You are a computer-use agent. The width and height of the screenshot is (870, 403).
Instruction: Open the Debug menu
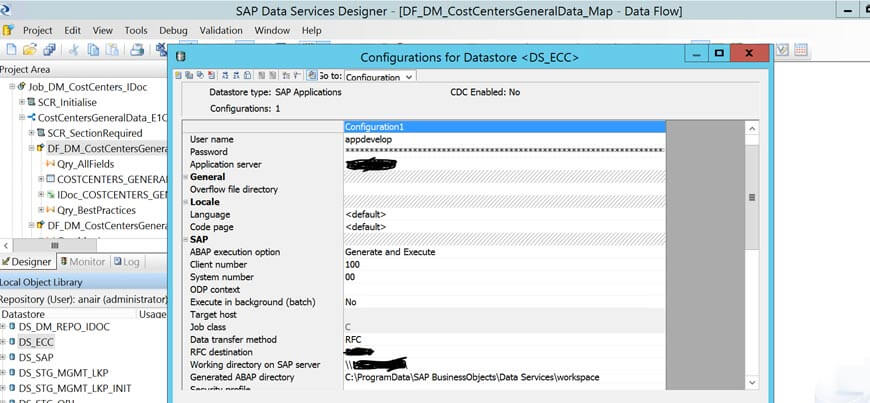coord(174,31)
